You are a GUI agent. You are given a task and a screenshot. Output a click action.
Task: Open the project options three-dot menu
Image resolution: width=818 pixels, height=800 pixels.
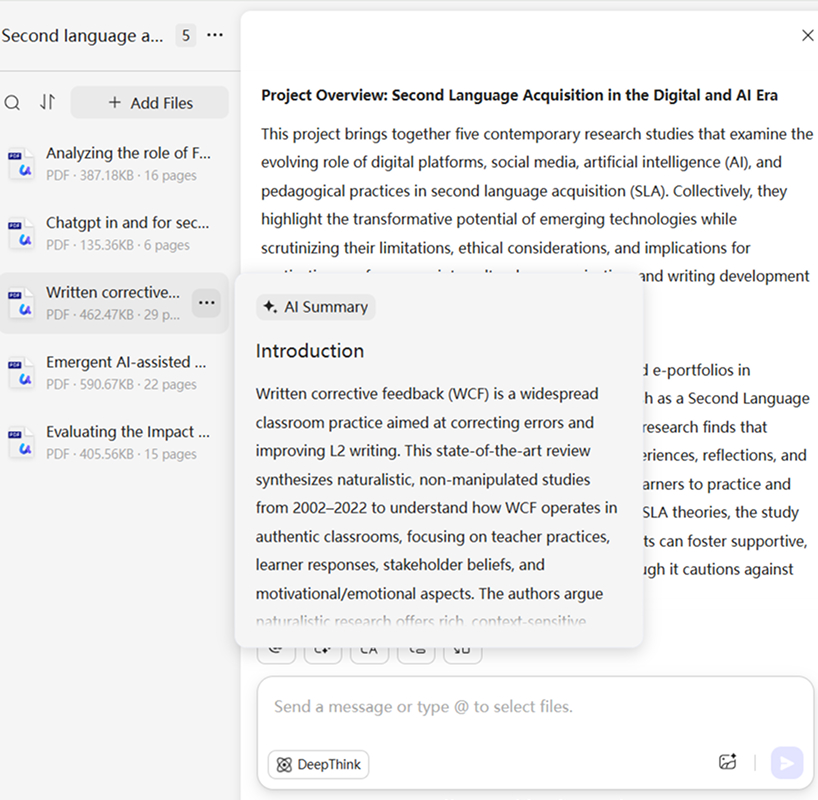pos(215,36)
